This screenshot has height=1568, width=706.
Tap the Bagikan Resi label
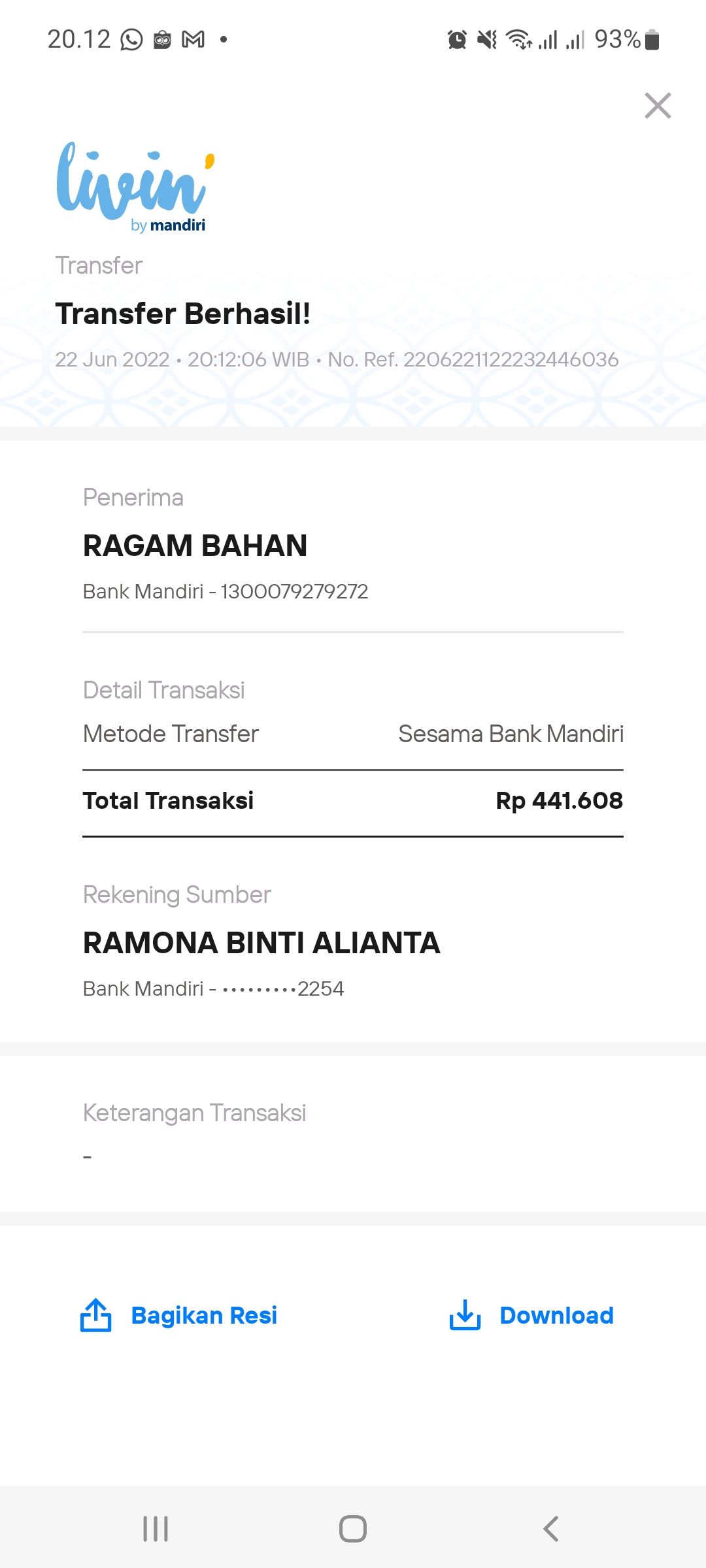coord(204,1315)
